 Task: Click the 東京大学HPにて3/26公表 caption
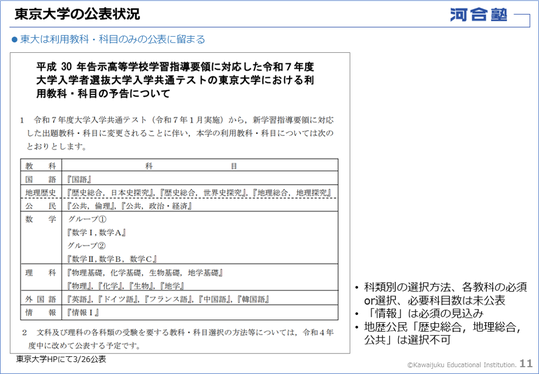click(x=61, y=360)
